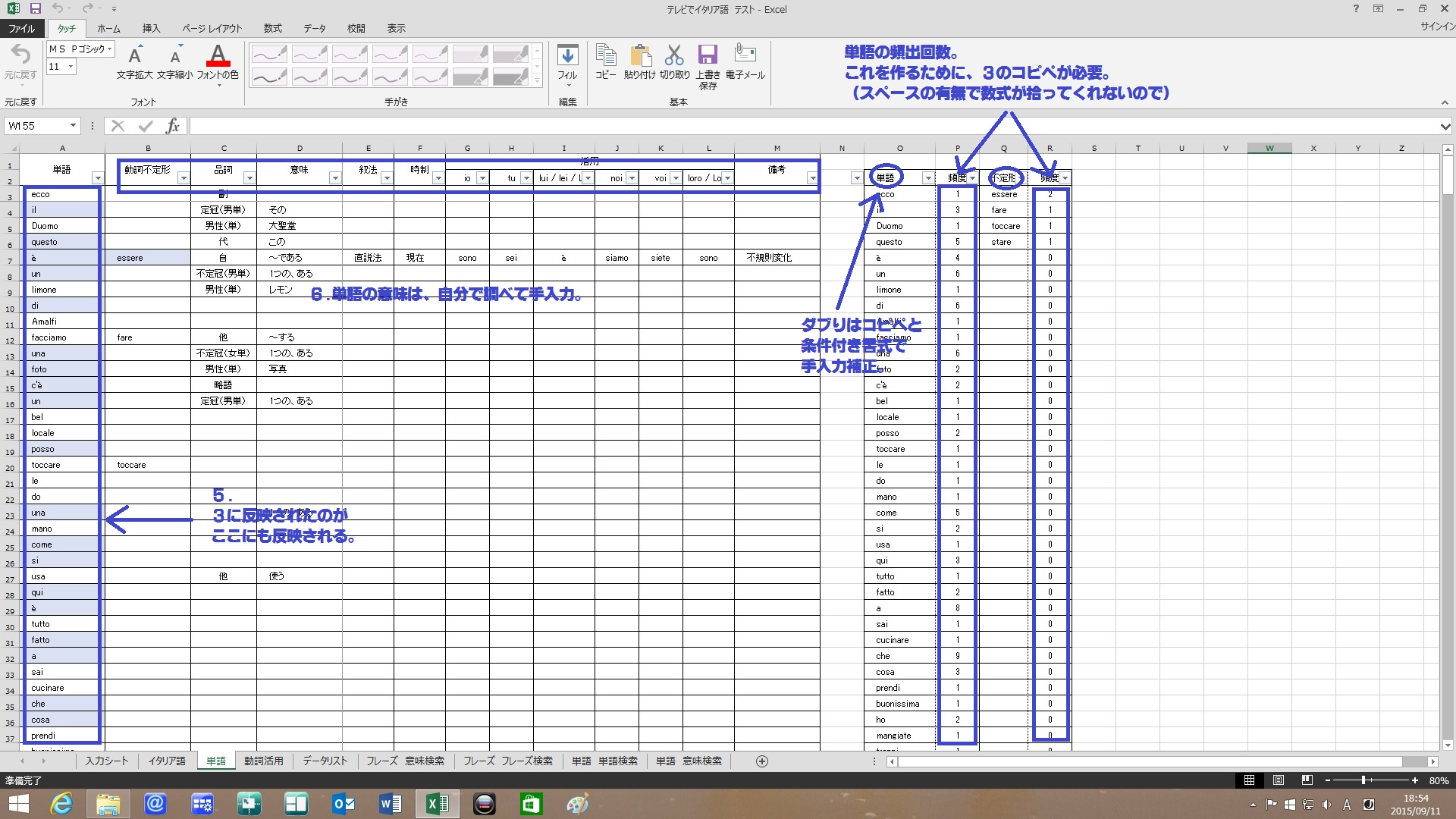This screenshot has height=819, width=1456.
Task: Open filter dropdown on 単語 header in column A
Action: coord(97,178)
